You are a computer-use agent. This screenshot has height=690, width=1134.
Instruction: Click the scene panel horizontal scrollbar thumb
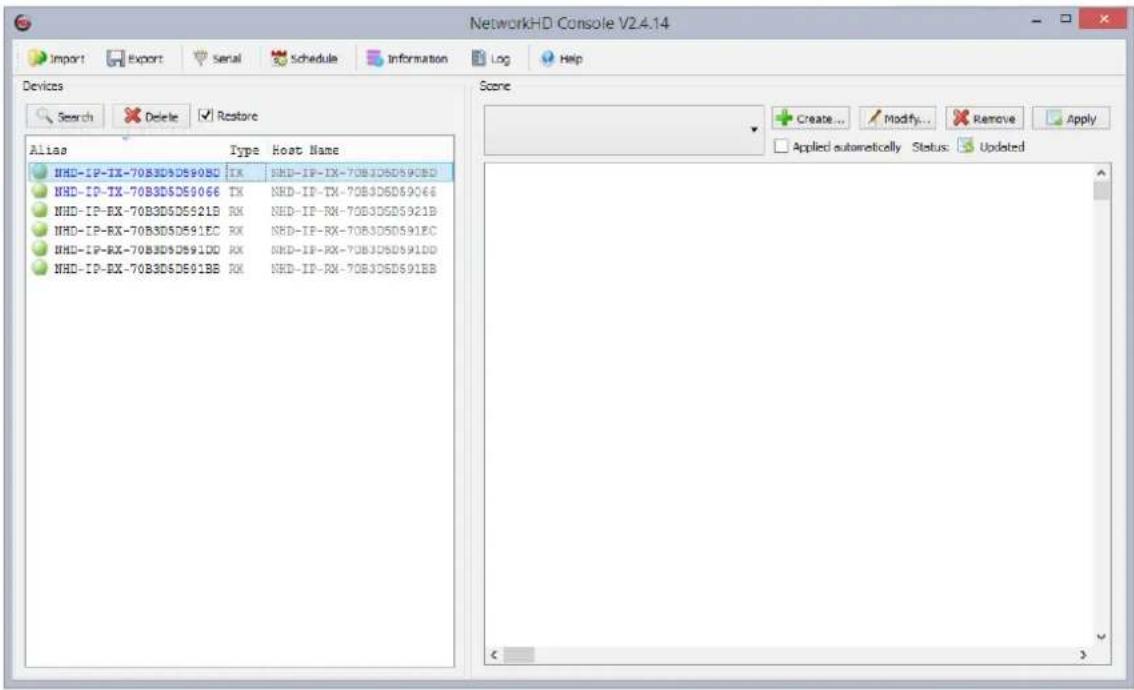(x=519, y=655)
